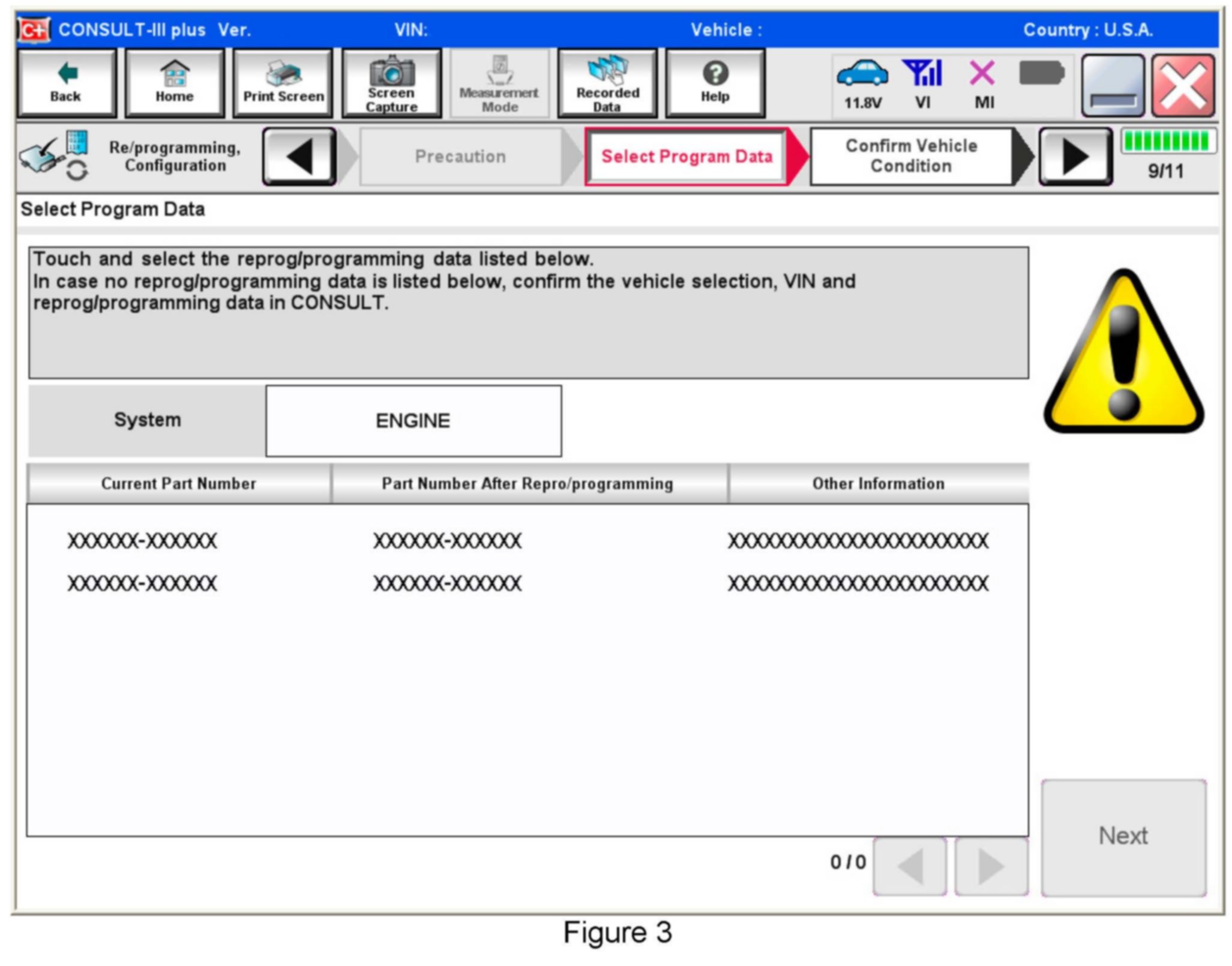Open Screen Capture camera tool
Viewport: 1232px width, 966px height.
pyautogui.click(x=391, y=83)
